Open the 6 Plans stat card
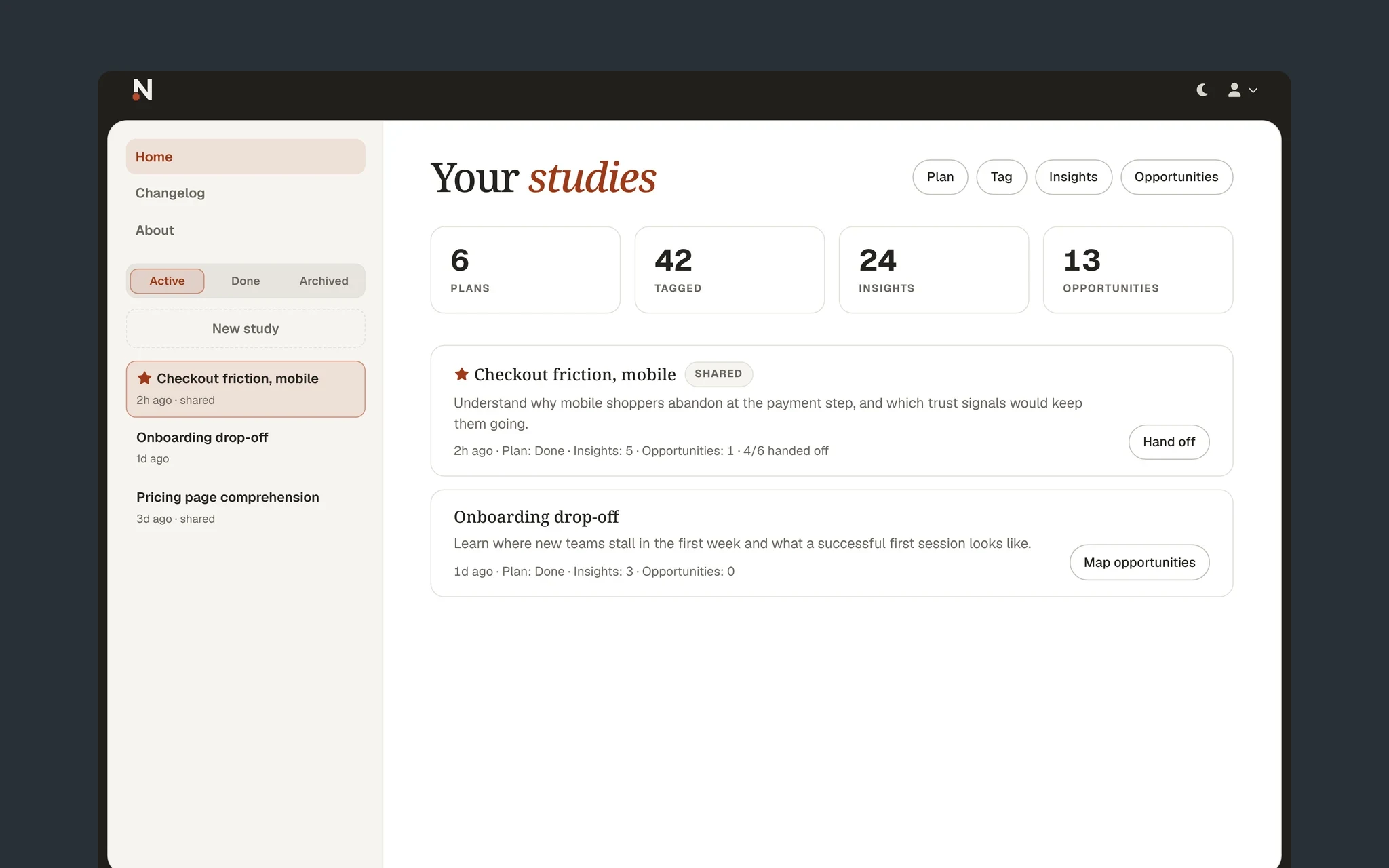This screenshot has width=1389, height=868. (x=526, y=270)
